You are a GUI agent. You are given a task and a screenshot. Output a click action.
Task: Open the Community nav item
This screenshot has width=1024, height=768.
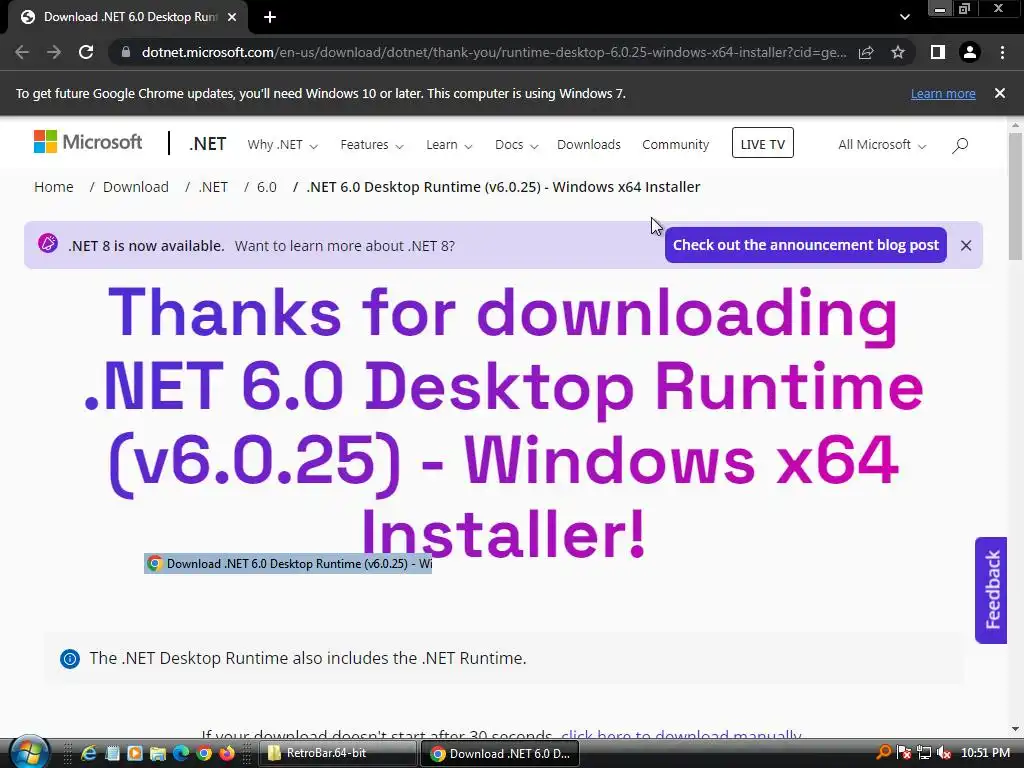tap(675, 145)
